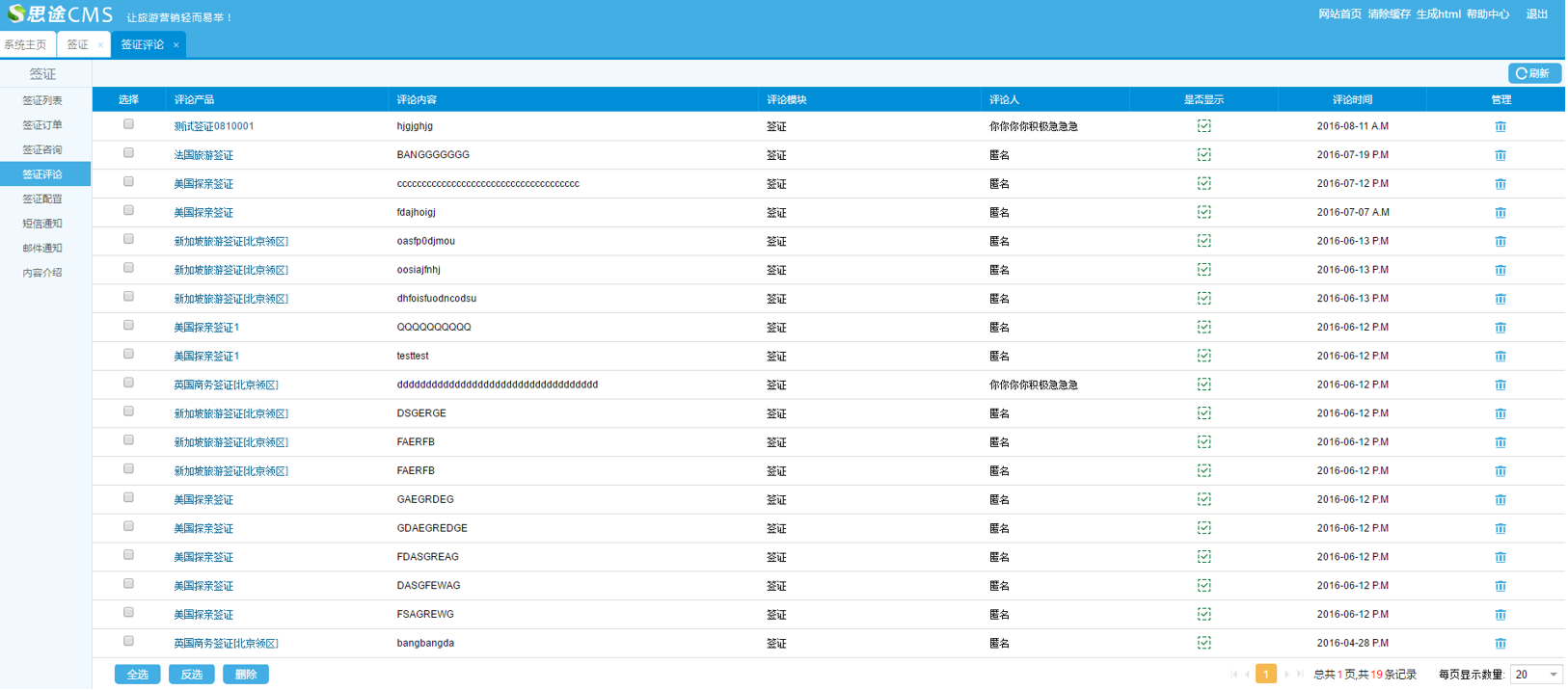Image resolution: width=1568 pixels, height=690 pixels.
Task: Tick checkbox for the GDAEGREDGE comment row
Action: [128, 527]
